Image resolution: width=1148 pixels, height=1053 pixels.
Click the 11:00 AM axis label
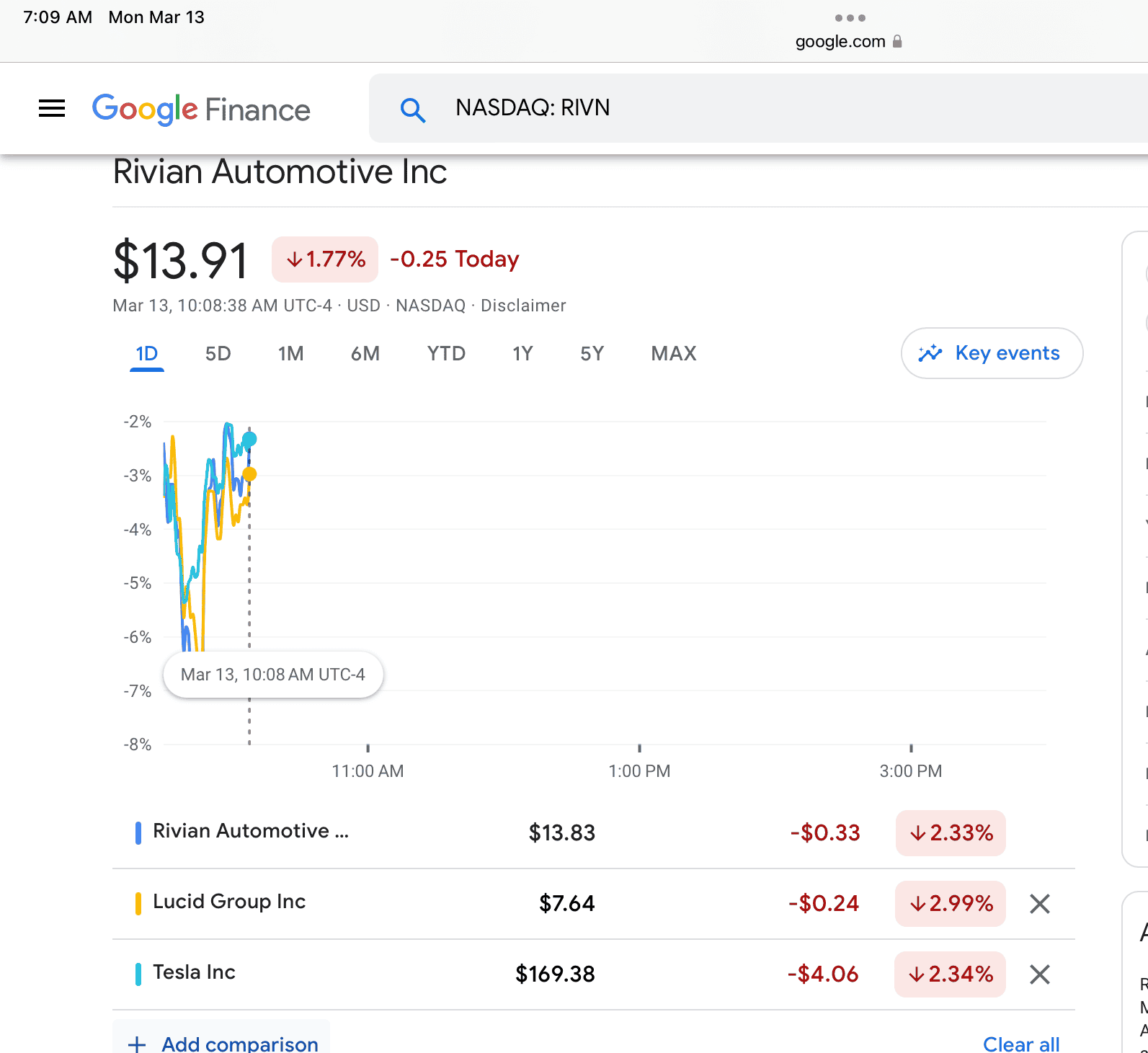(368, 771)
